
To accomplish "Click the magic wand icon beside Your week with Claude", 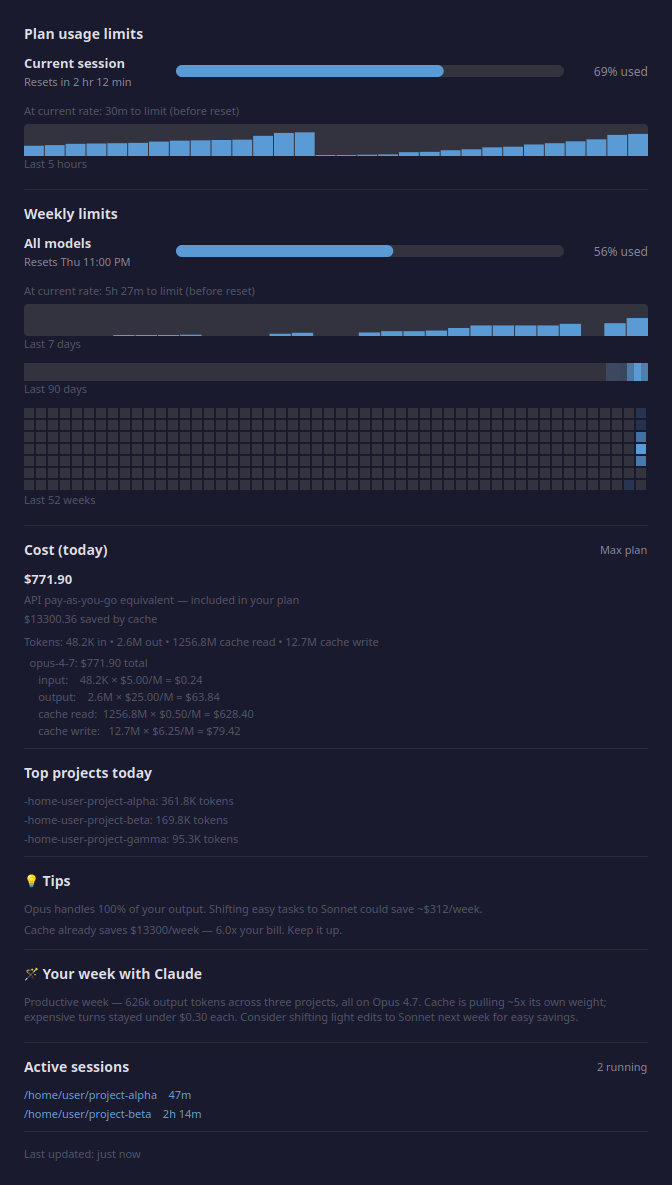I will tap(29, 973).
